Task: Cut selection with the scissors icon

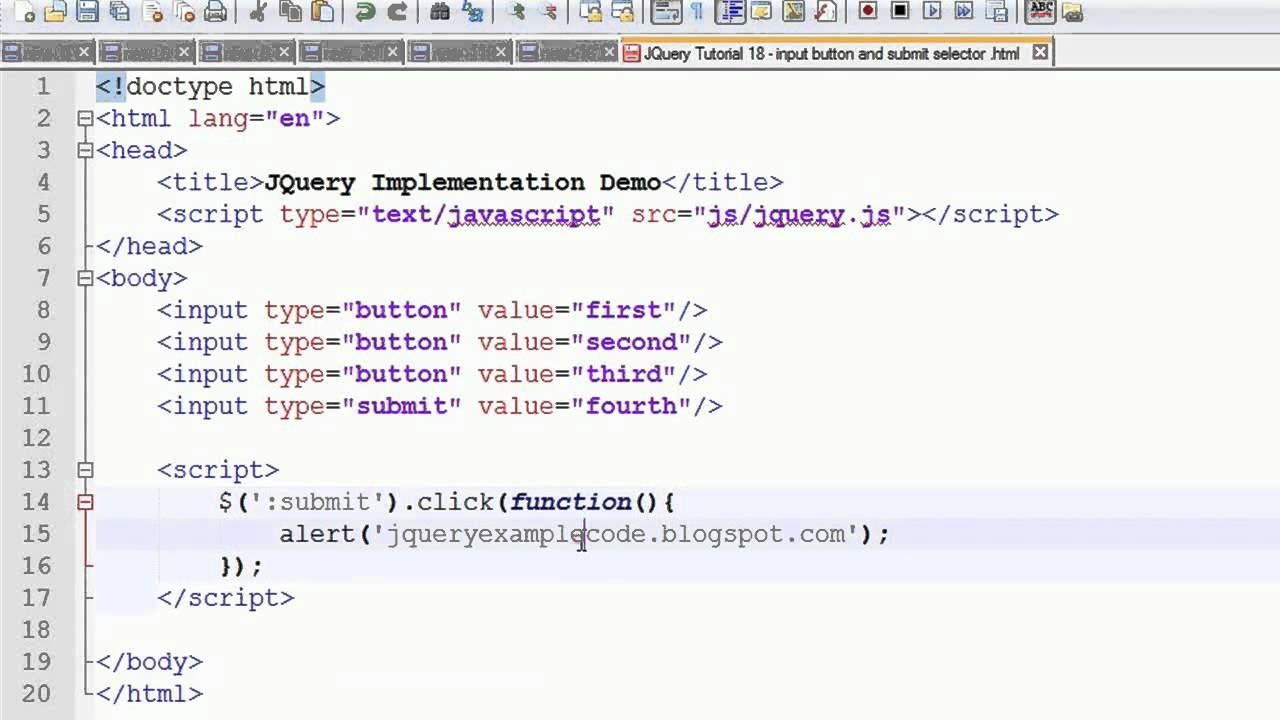Action: pyautogui.click(x=259, y=11)
